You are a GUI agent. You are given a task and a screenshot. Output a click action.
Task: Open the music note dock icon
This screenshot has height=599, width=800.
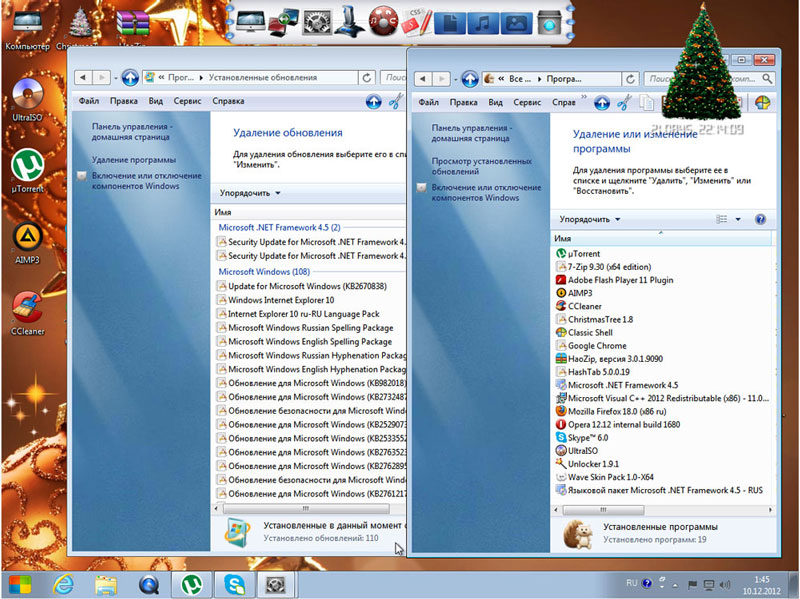coord(483,20)
